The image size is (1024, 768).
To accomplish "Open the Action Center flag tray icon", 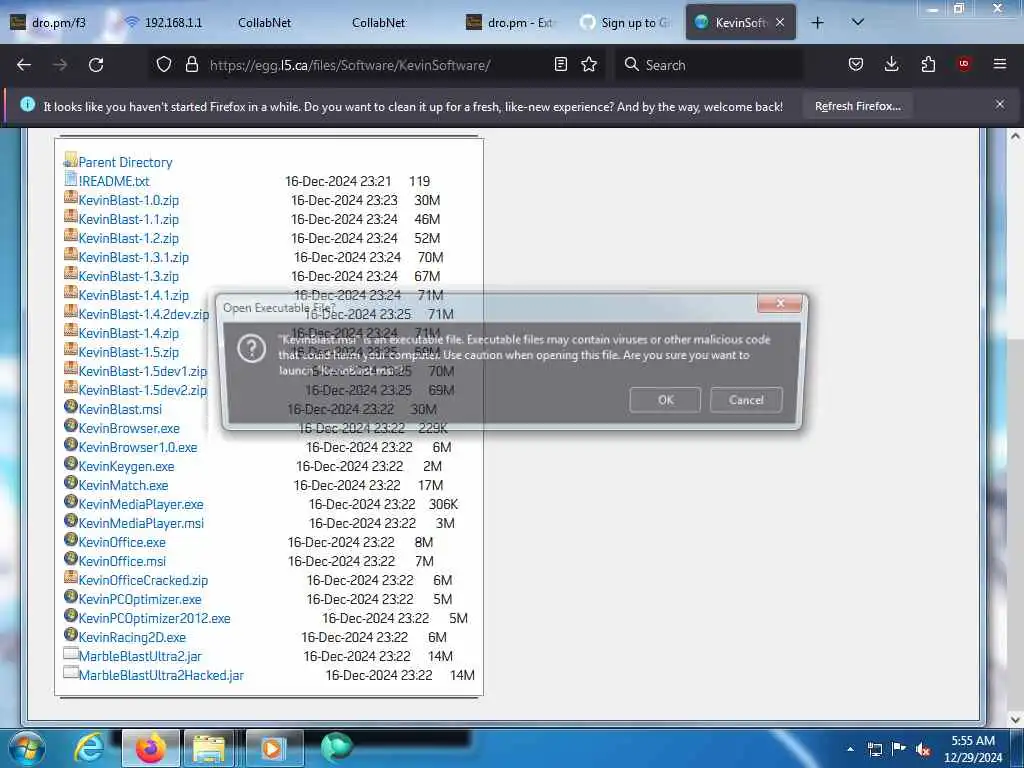I will click(899, 749).
